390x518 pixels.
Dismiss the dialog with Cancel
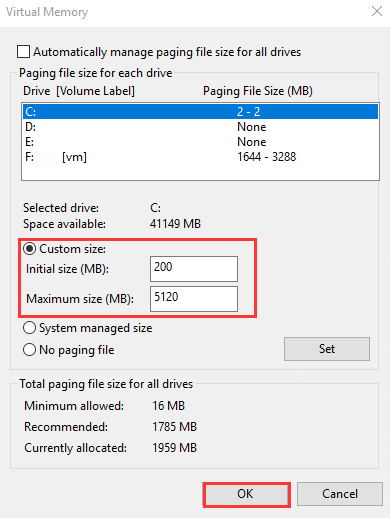[x=340, y=494]
